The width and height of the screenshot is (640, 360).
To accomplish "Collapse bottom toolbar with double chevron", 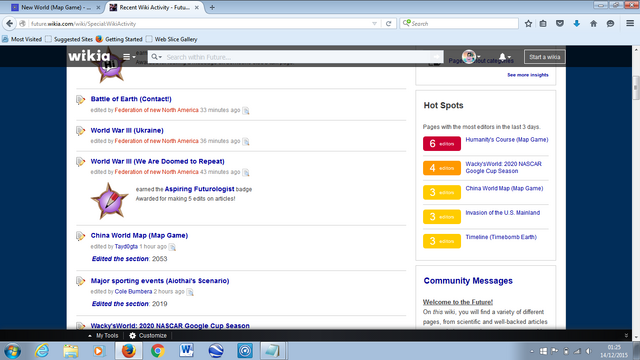I will point(626,336).
